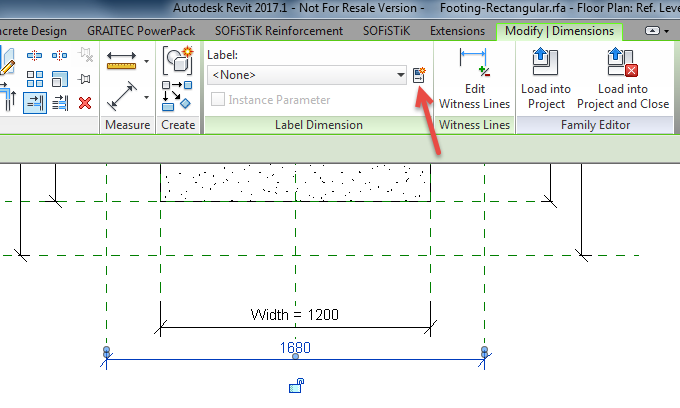
Task: Select the Scale tool icon
Action: click(60, 79)
